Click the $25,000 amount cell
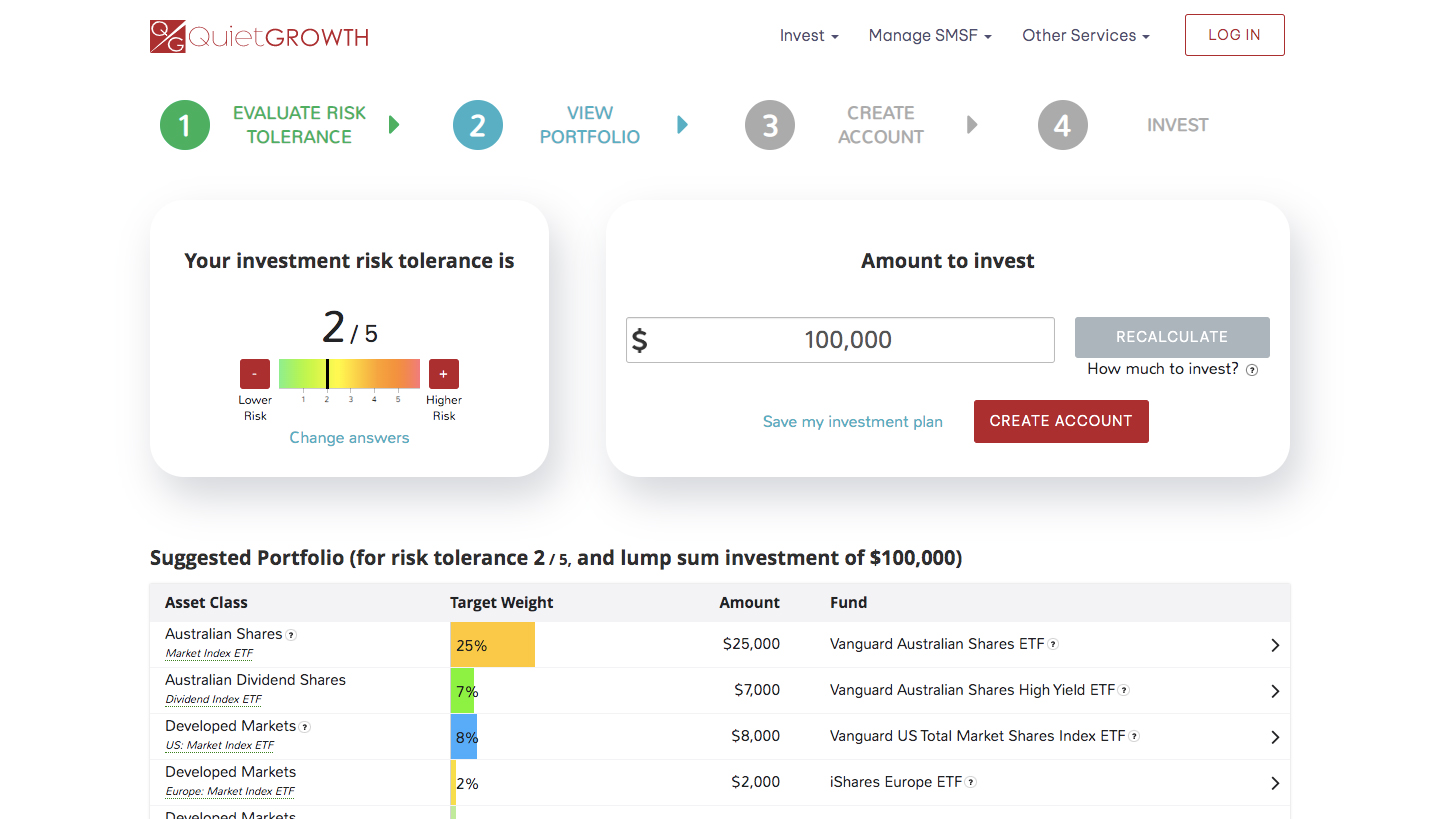 click(x=751, y=644)
